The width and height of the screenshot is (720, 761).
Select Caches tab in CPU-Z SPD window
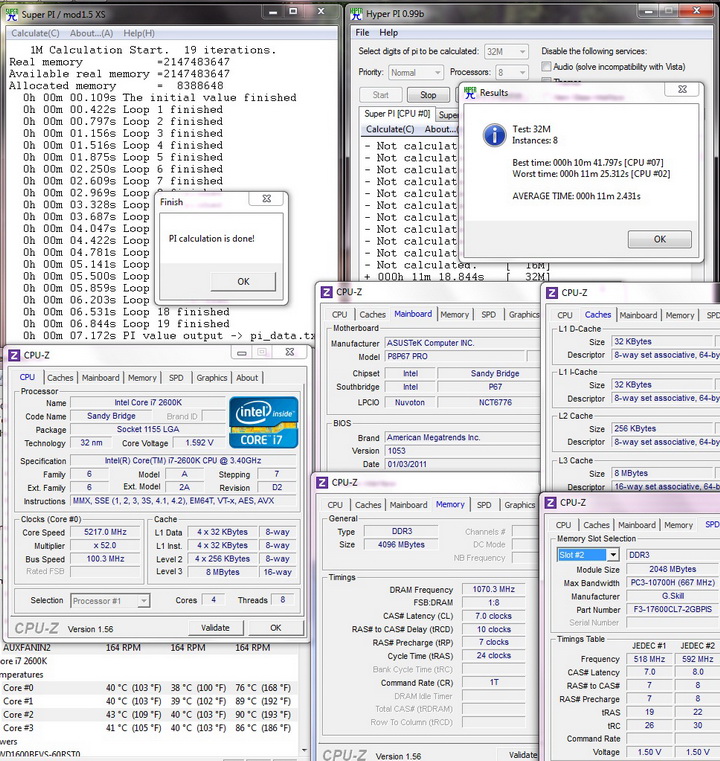coord(596,525)
